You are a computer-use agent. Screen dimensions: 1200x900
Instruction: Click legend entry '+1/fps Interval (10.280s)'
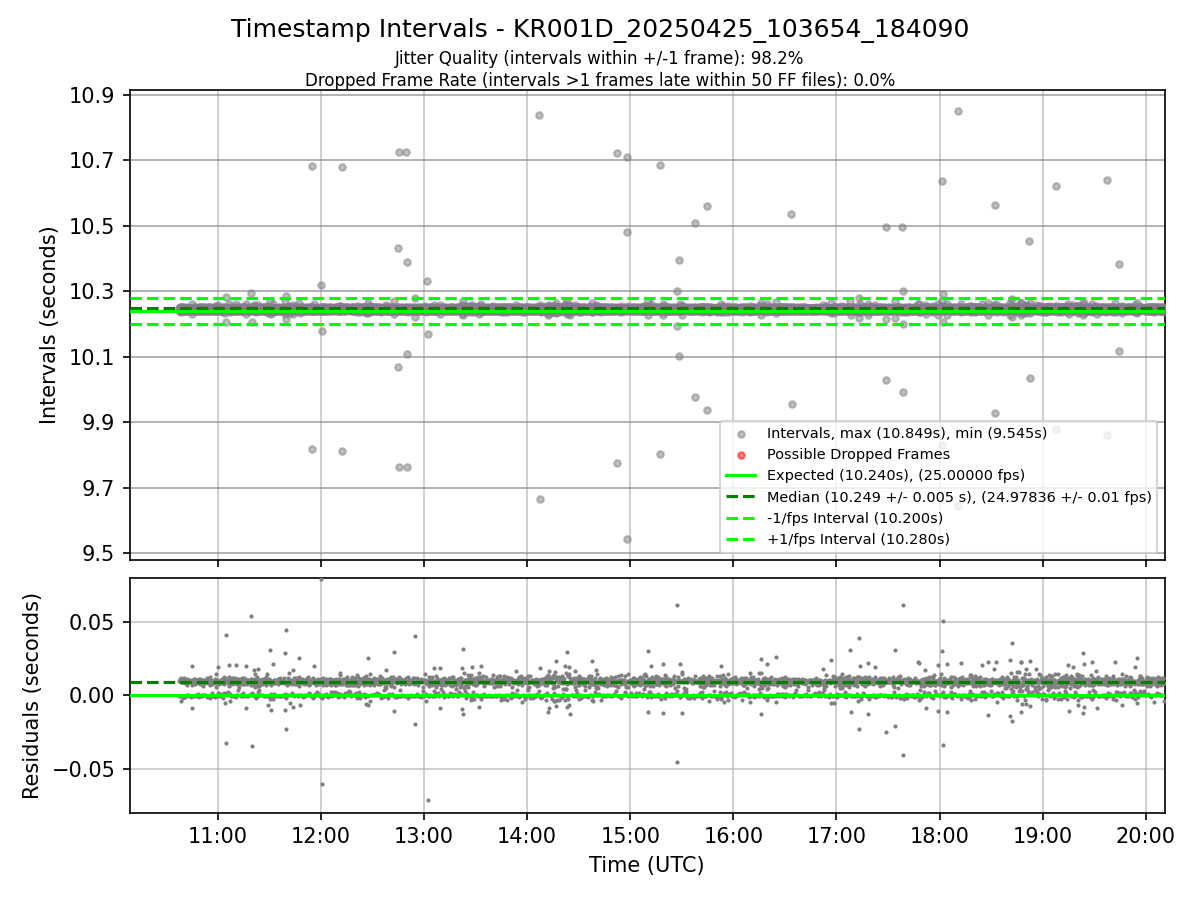858,539
